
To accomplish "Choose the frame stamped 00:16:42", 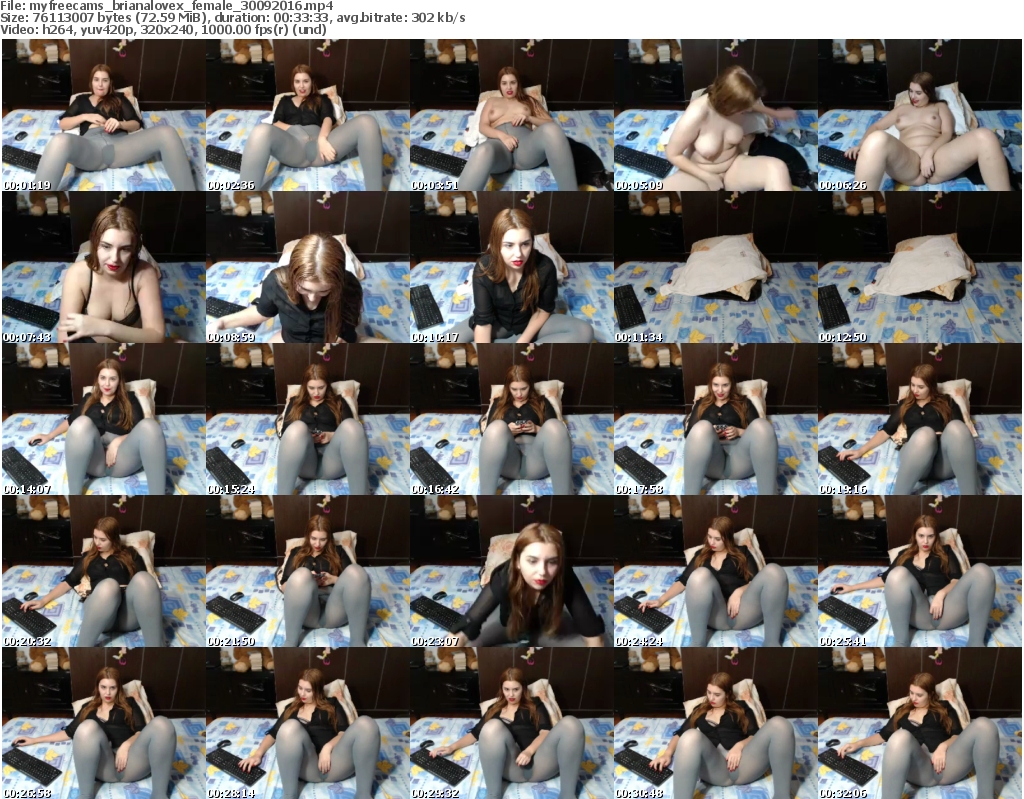I will (511, 419).
